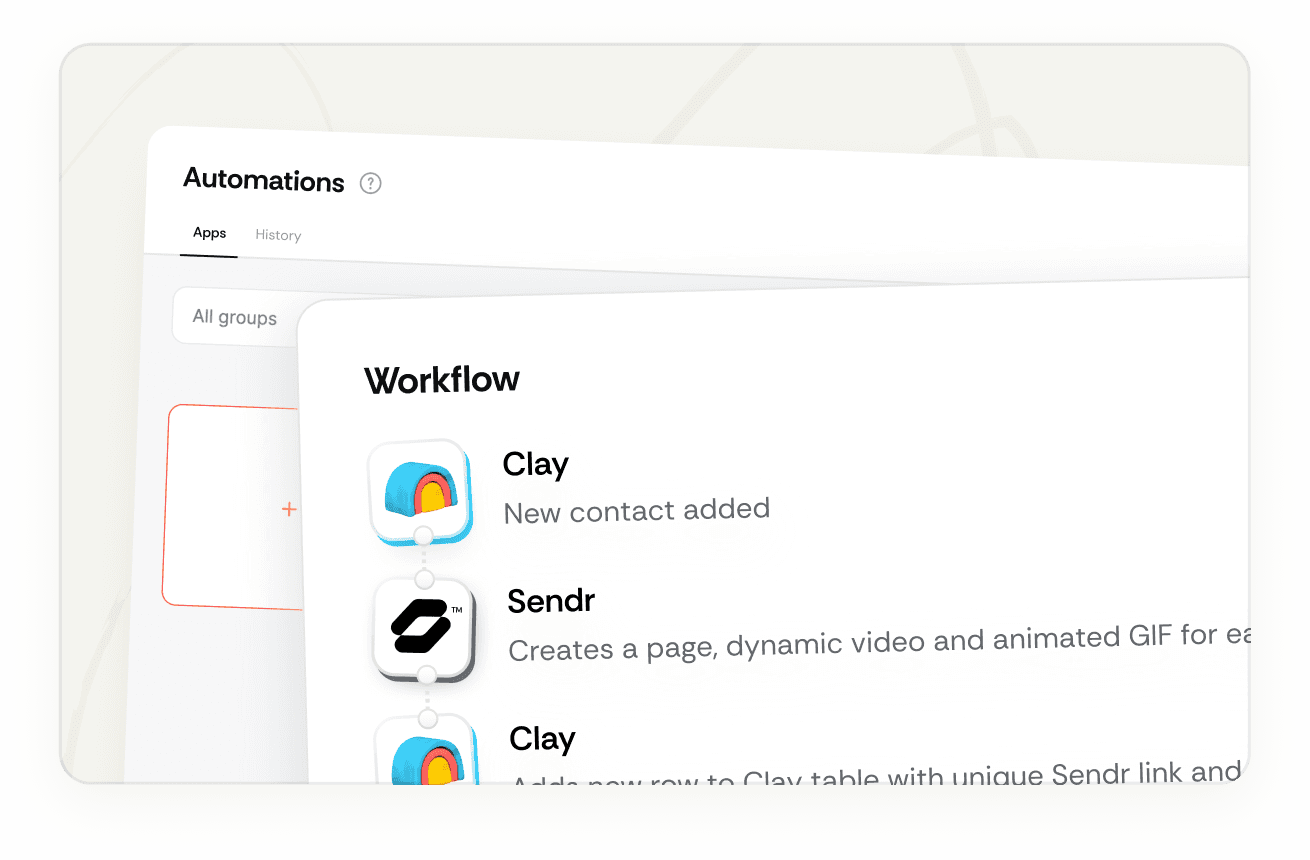The image size is (1310, 860).
Task: Click the 'Creates a page, dynamic video' description
Action: (878, 643)
